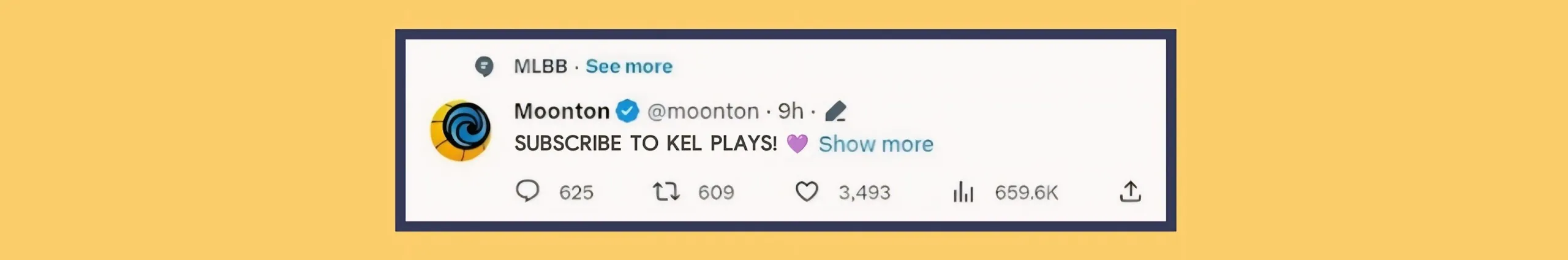Click the 3,493 likes count

tap(864, 193)
